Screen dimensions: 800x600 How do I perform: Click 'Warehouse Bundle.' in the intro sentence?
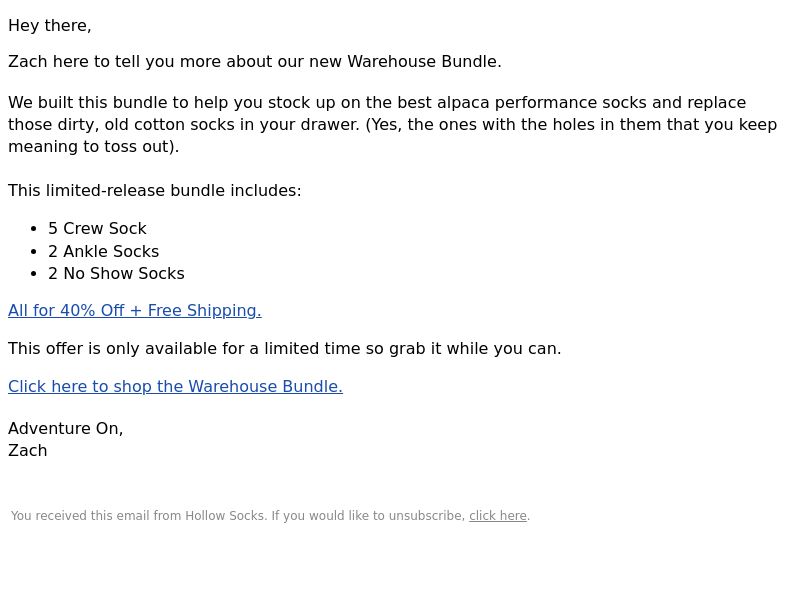tap(424, 61)
